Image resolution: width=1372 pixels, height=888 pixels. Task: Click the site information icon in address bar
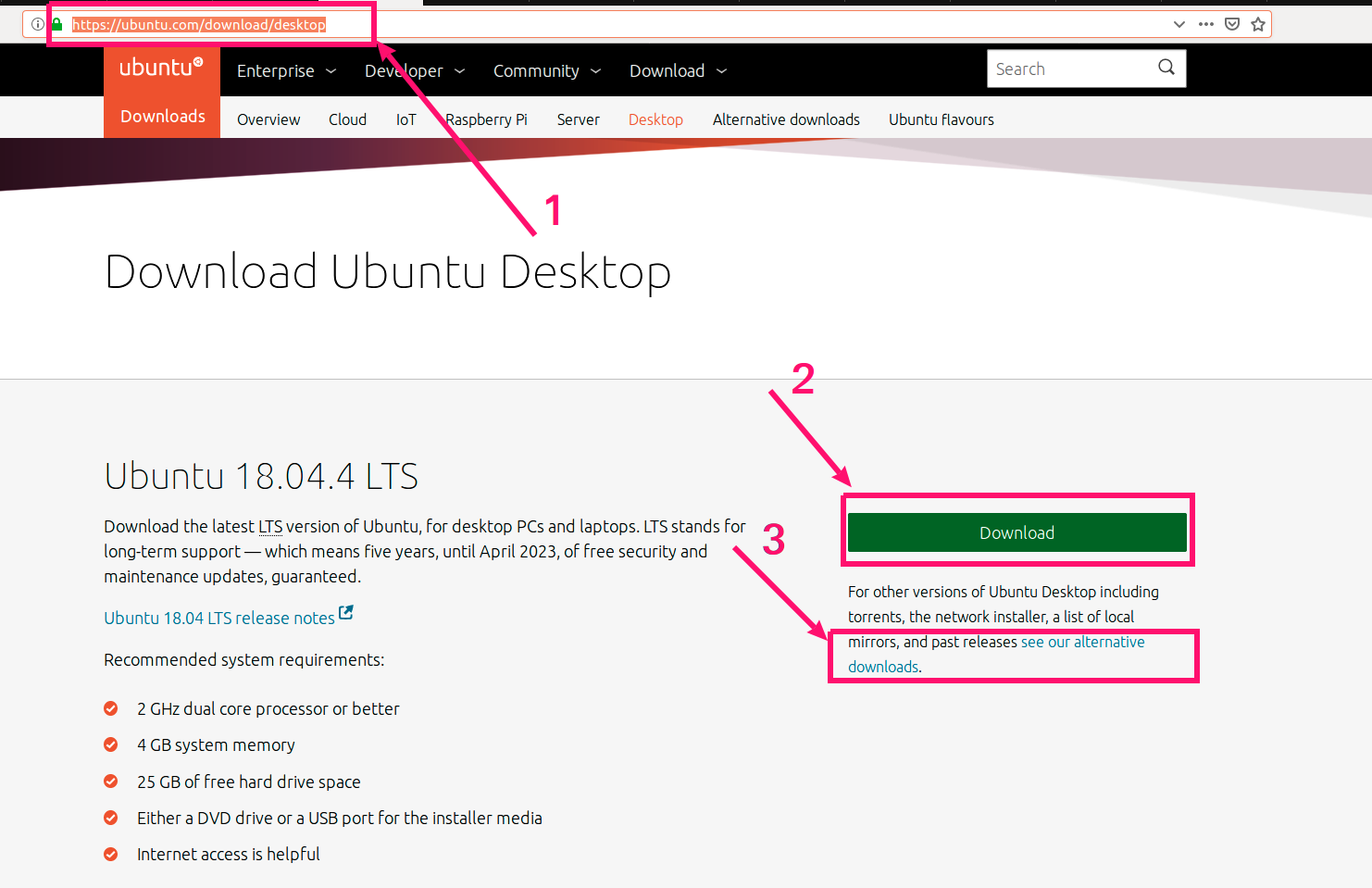tap(38, 24)
